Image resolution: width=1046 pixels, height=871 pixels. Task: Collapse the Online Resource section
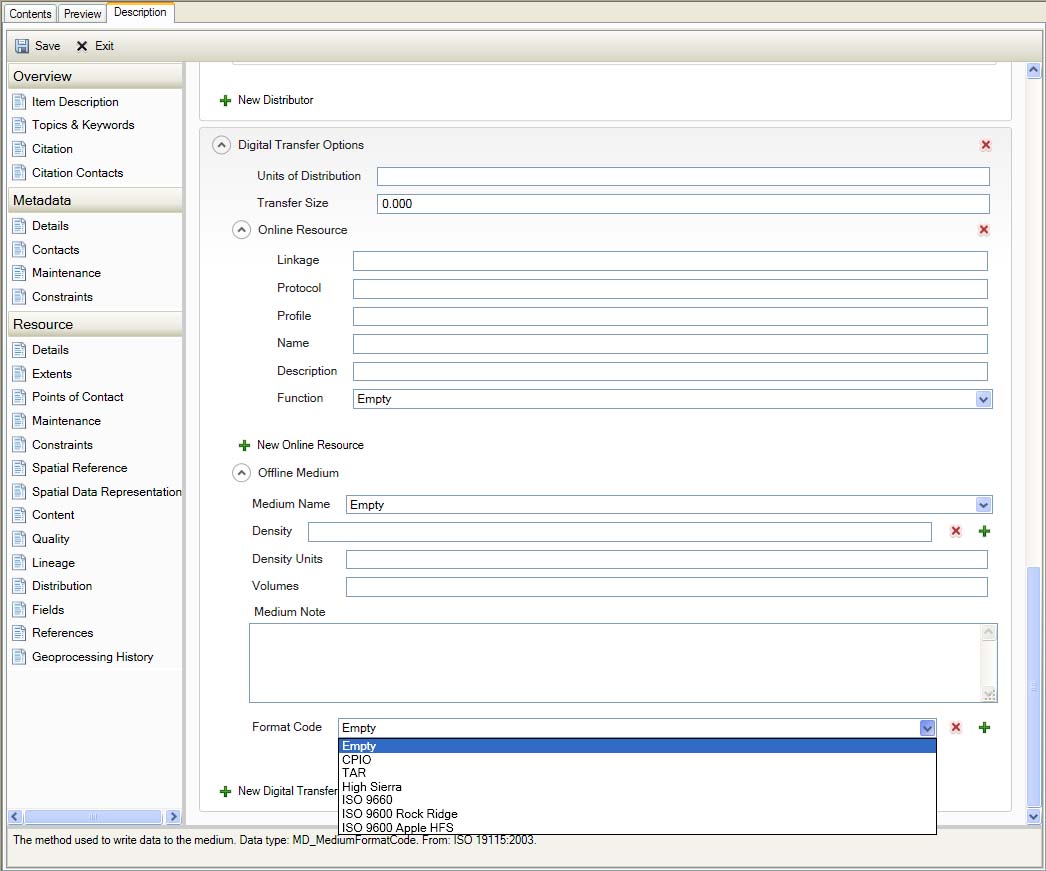[241, 229]
